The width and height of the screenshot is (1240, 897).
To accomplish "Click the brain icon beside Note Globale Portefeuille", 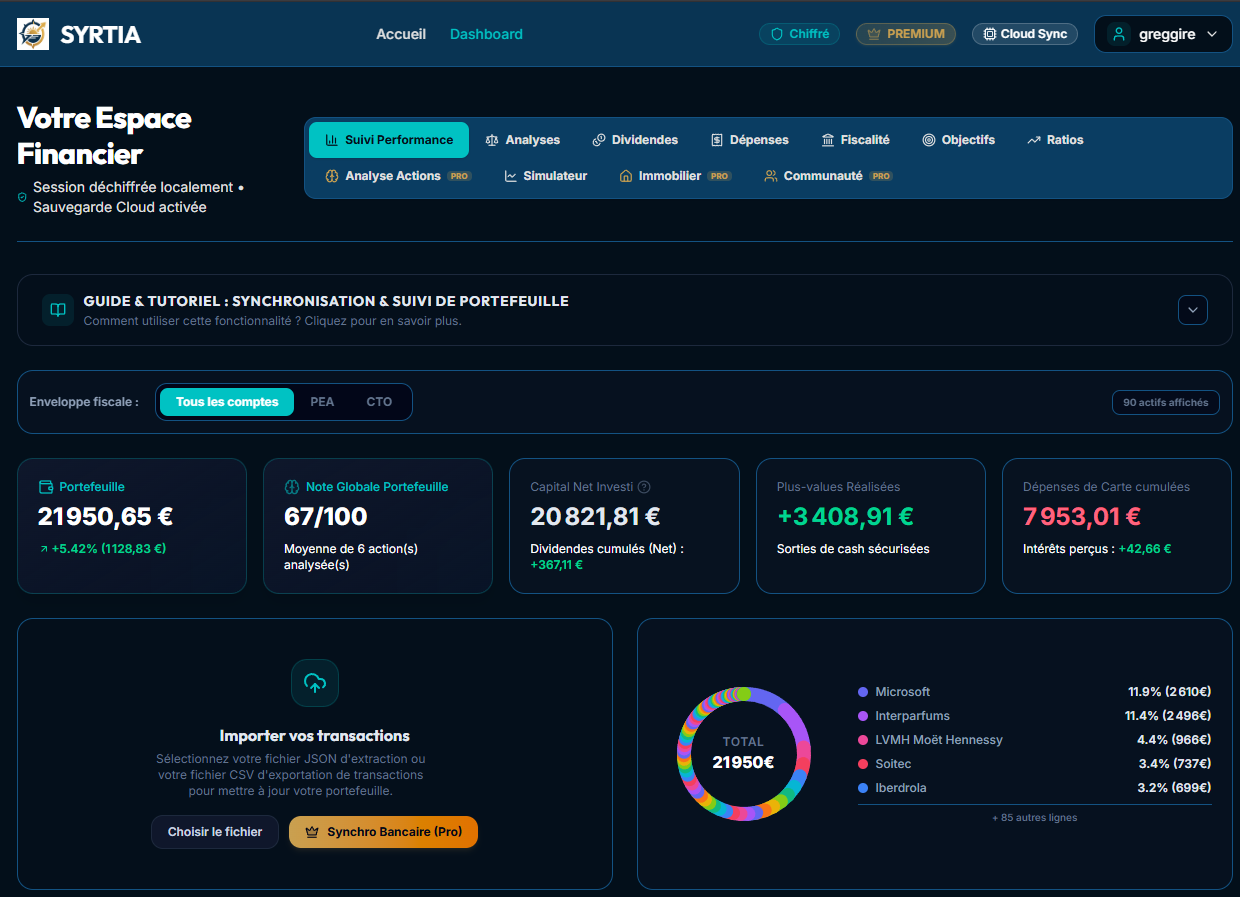I will point(291,487).
